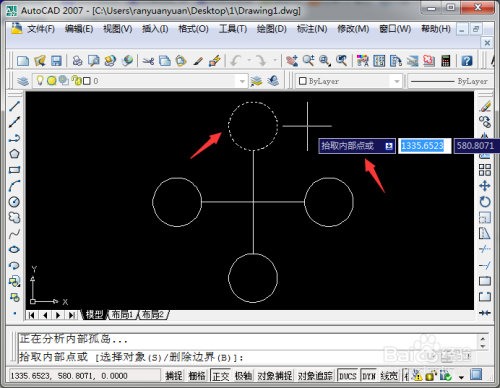Open the undo history dropdown arrow
Screen dimensions: 500x388
[249, 60]
